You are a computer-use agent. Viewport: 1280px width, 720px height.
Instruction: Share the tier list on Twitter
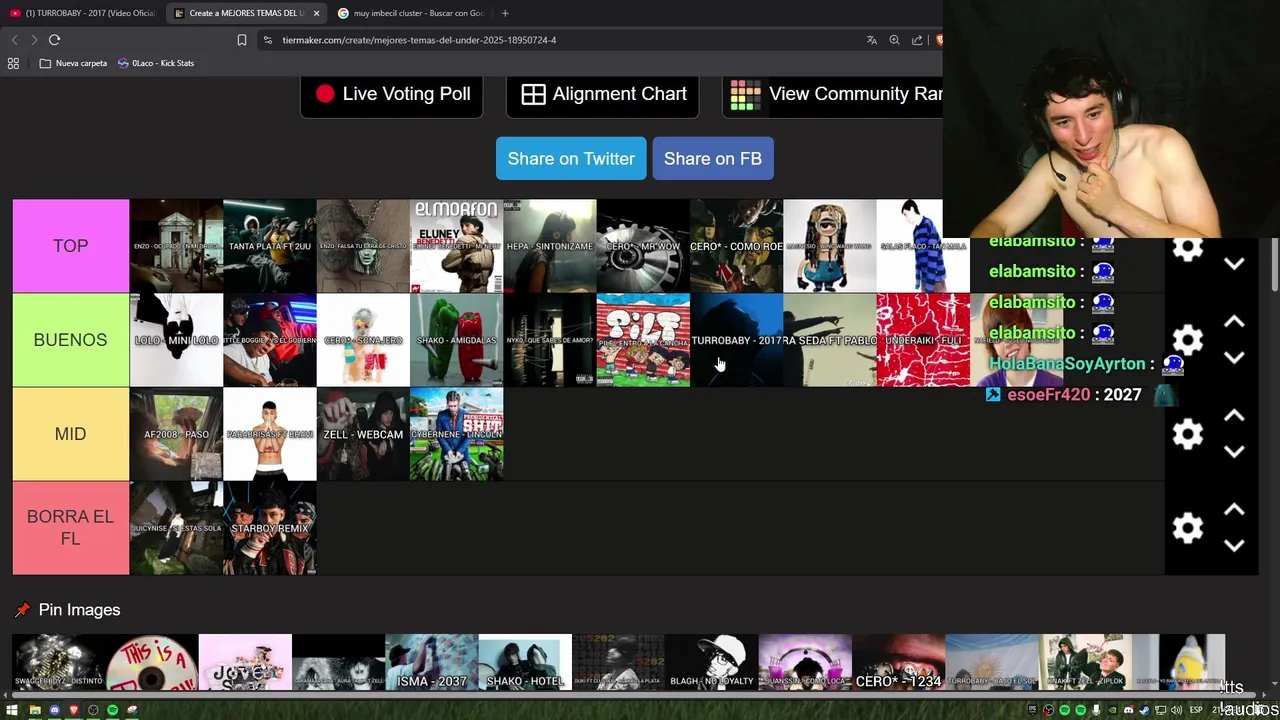click(x=571, y=159)
